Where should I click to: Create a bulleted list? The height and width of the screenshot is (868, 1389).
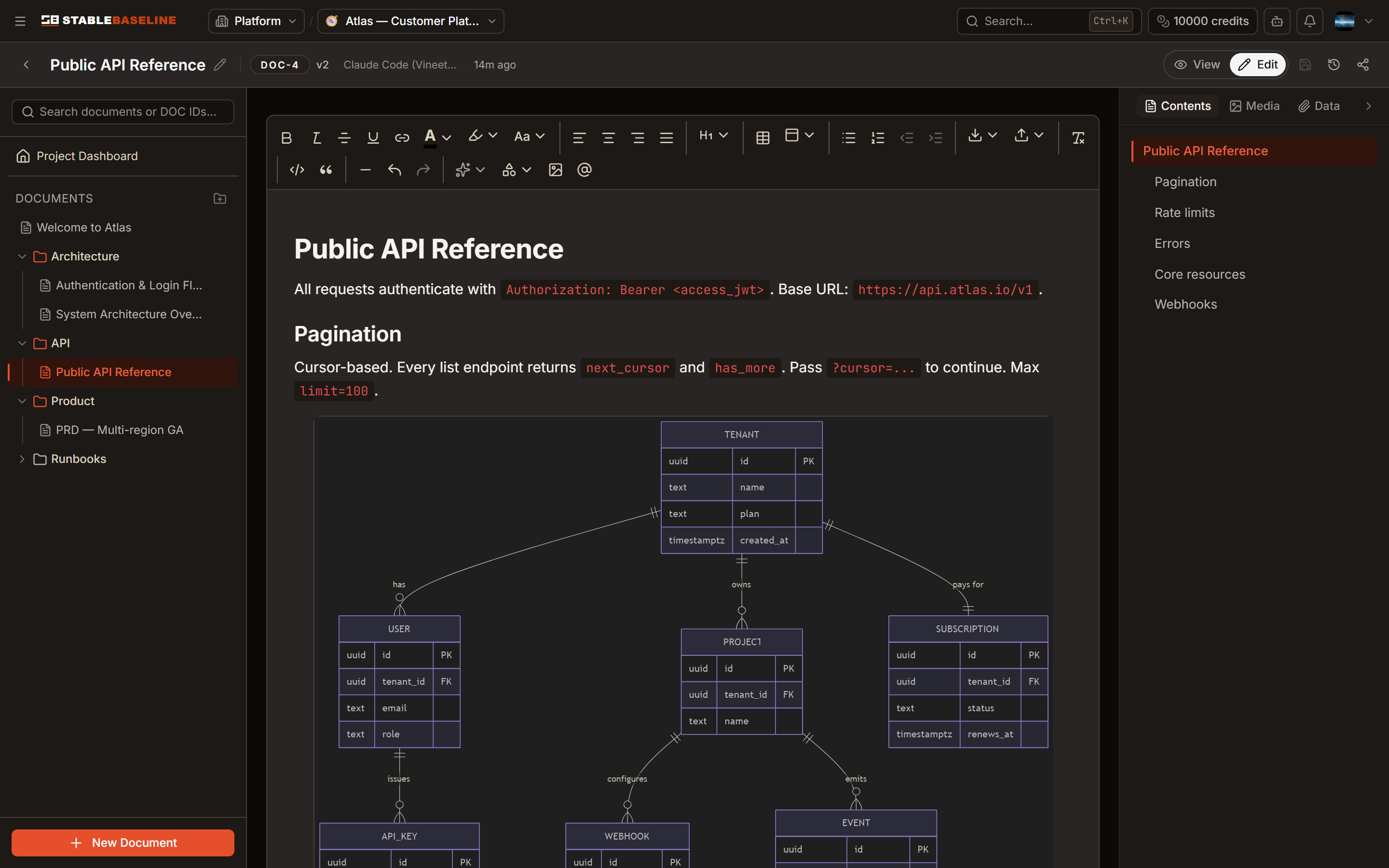point(849,138)
